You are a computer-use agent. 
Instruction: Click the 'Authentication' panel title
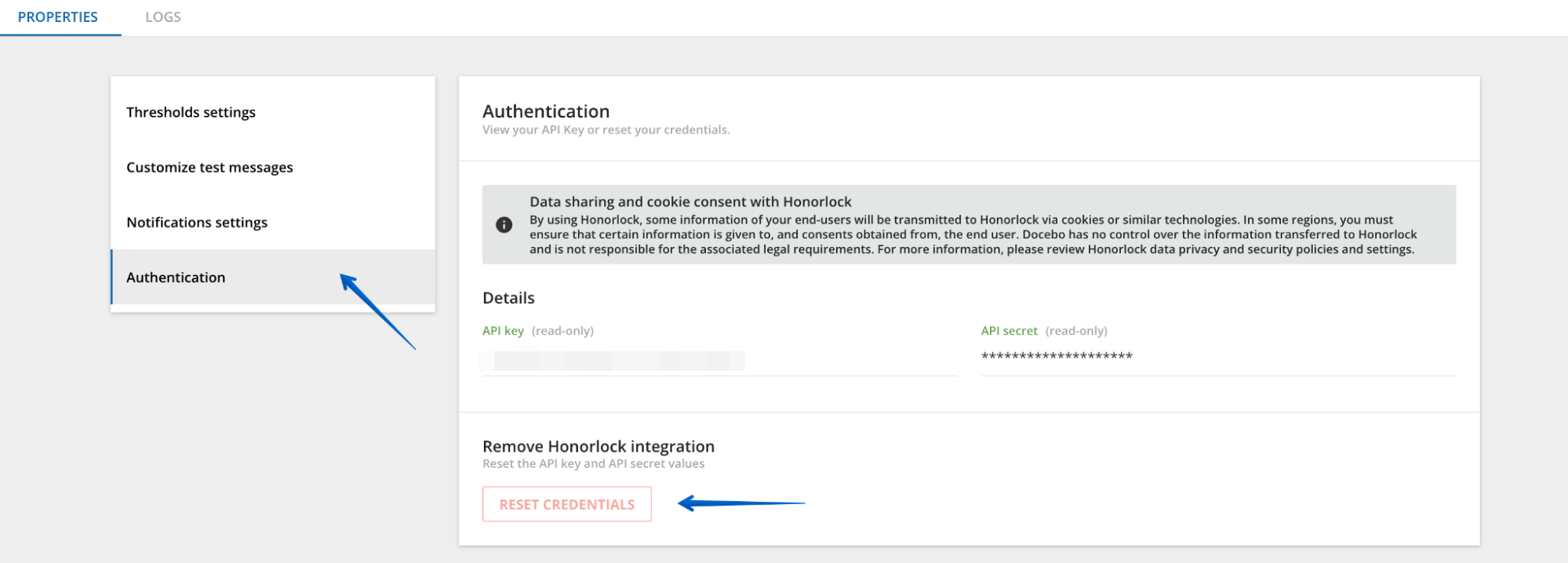546,111
